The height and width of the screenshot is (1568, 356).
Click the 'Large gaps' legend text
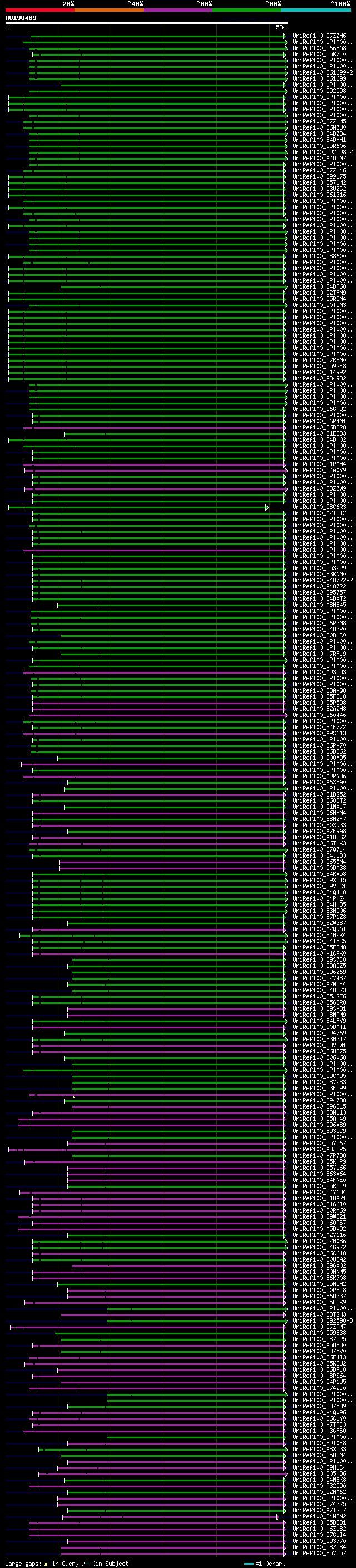[x=23, y=1564]
